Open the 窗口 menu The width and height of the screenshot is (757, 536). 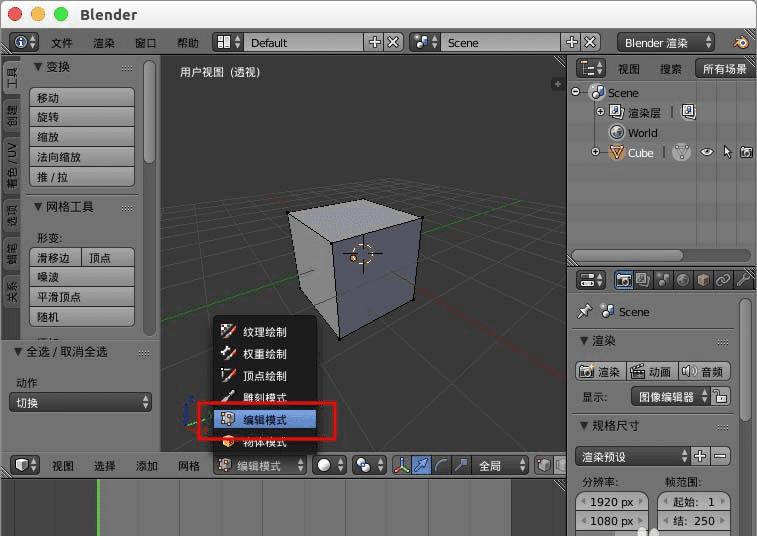pos(145,43)
